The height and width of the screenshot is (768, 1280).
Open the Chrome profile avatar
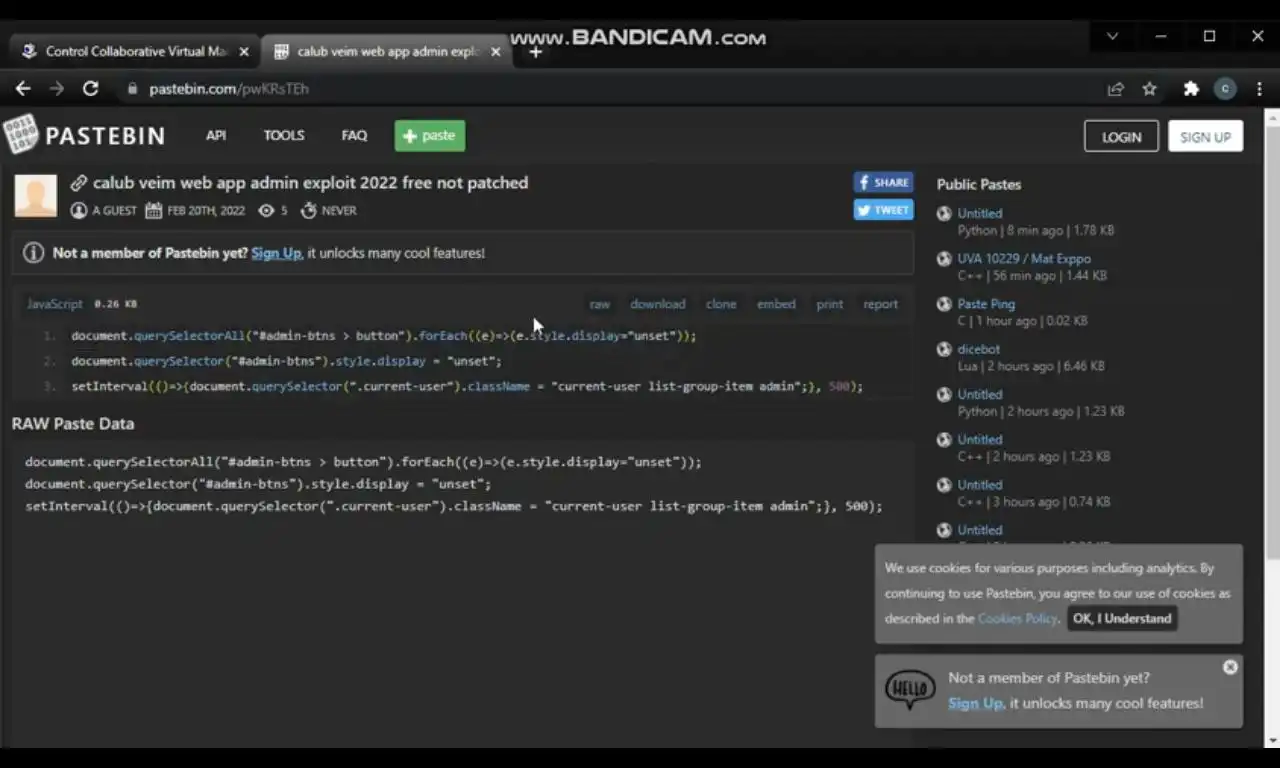tap(1225, 89)
